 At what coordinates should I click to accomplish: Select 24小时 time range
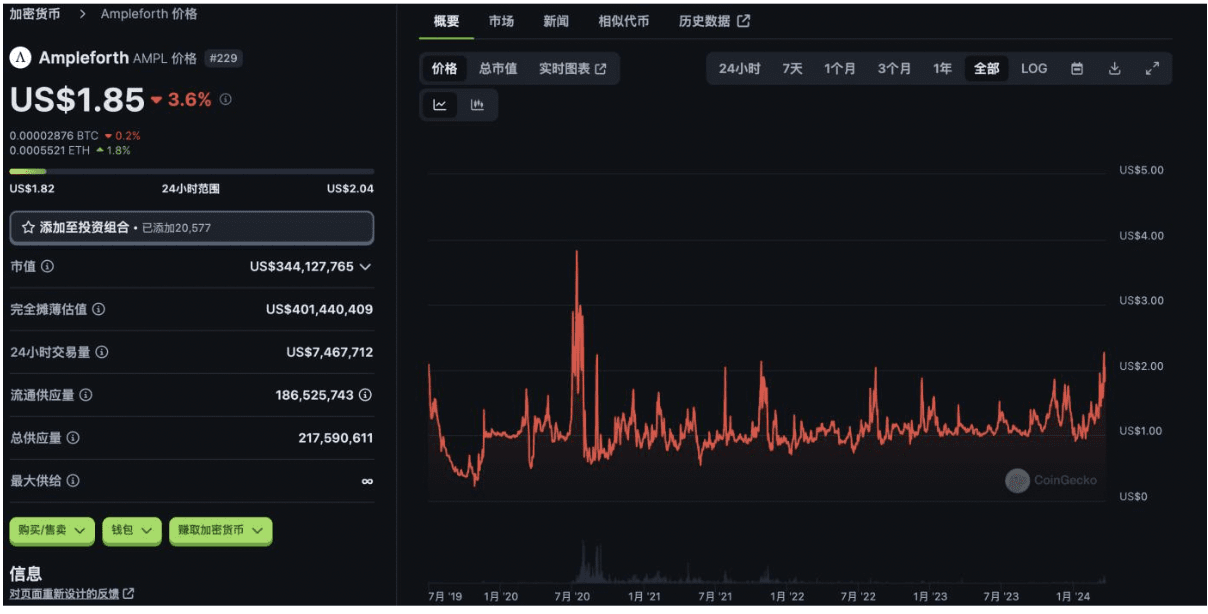(x=740, y=69)
